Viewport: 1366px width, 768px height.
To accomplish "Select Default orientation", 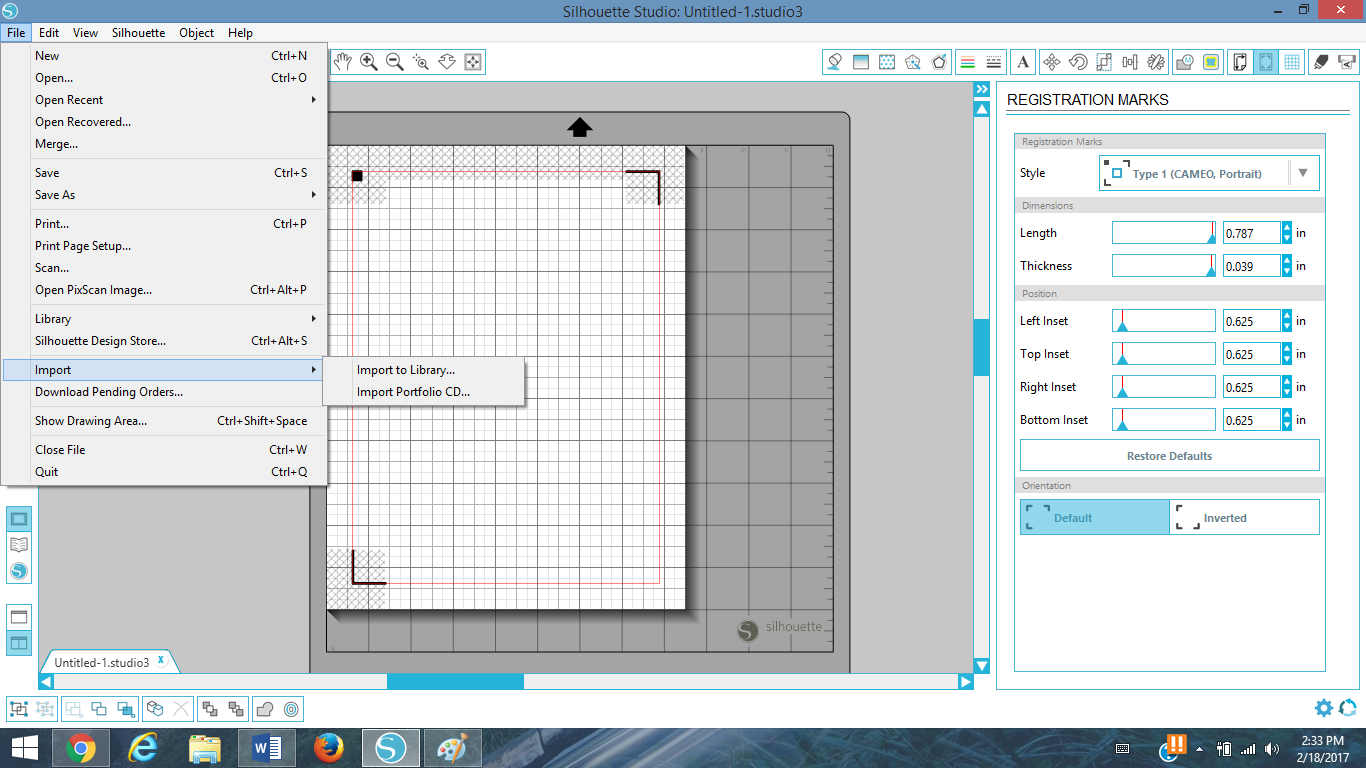I will click(1095, 517).
